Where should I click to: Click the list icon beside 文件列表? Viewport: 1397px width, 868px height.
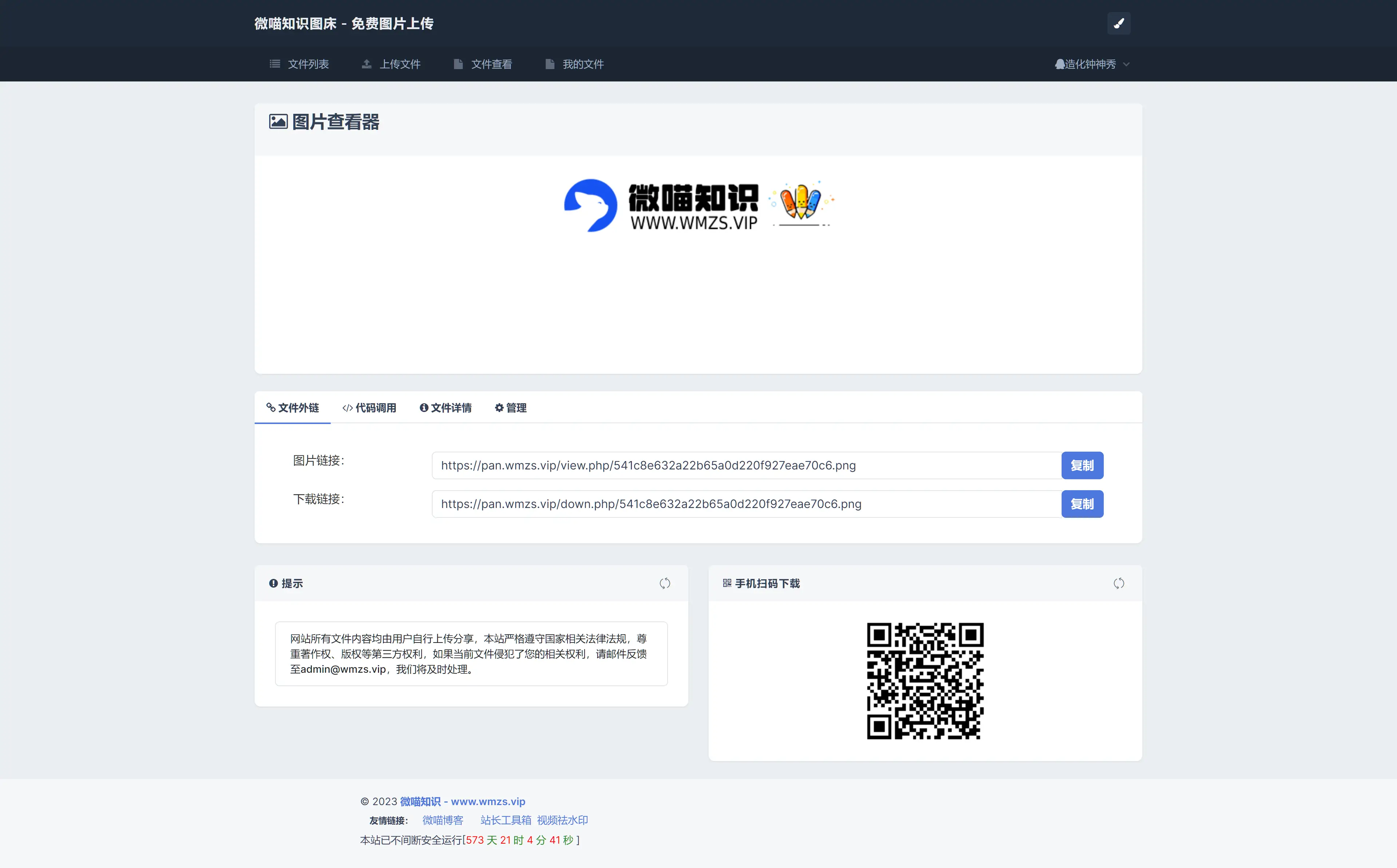tap(274, 64)
